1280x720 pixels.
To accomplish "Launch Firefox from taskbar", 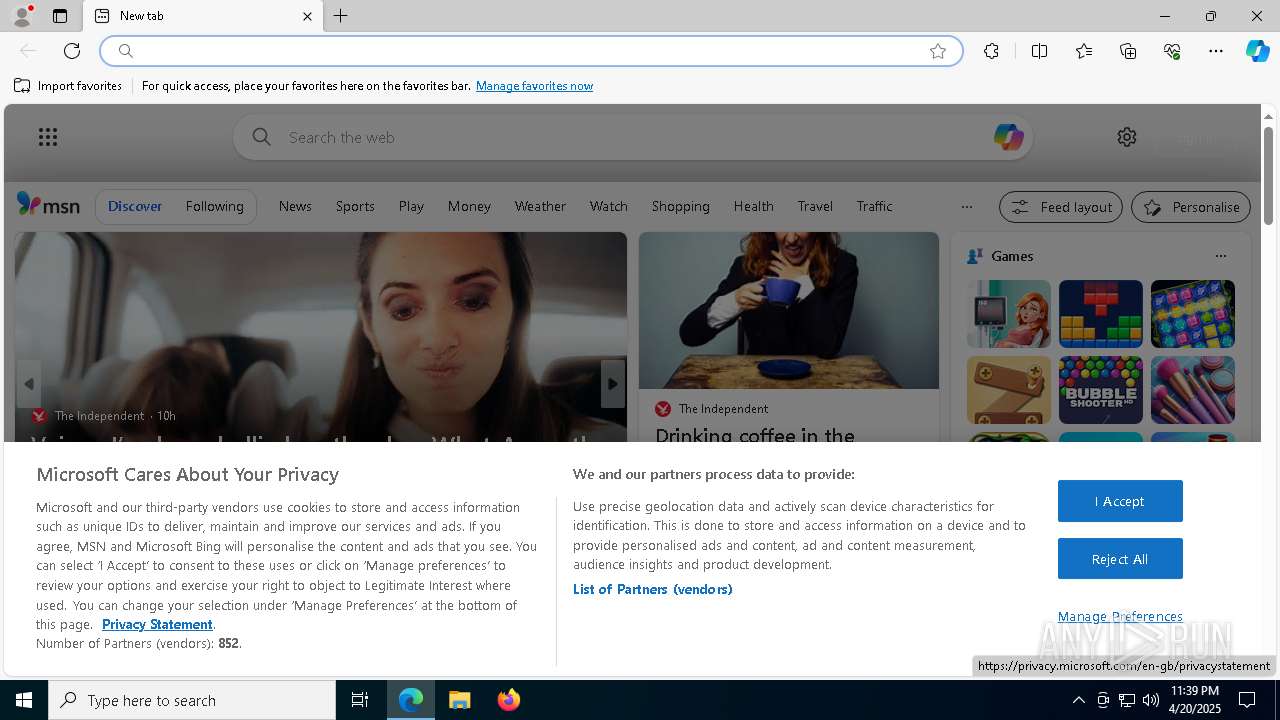I will tap(509, 700).
